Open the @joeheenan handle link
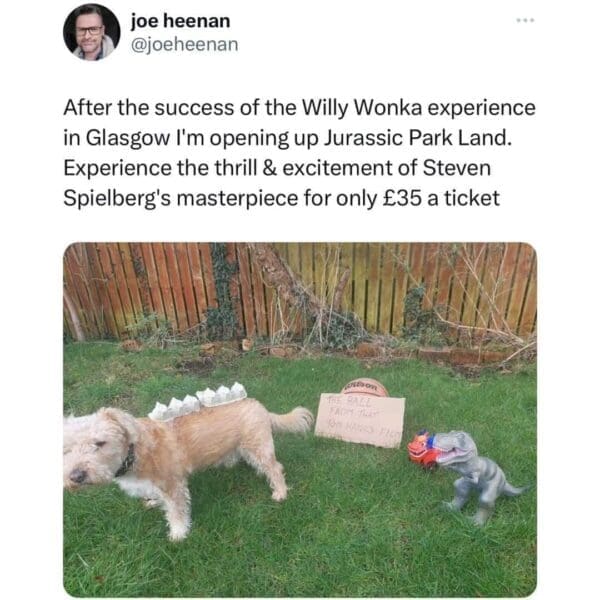The width and height of the screenshot is (600, 600). (184, 45)
